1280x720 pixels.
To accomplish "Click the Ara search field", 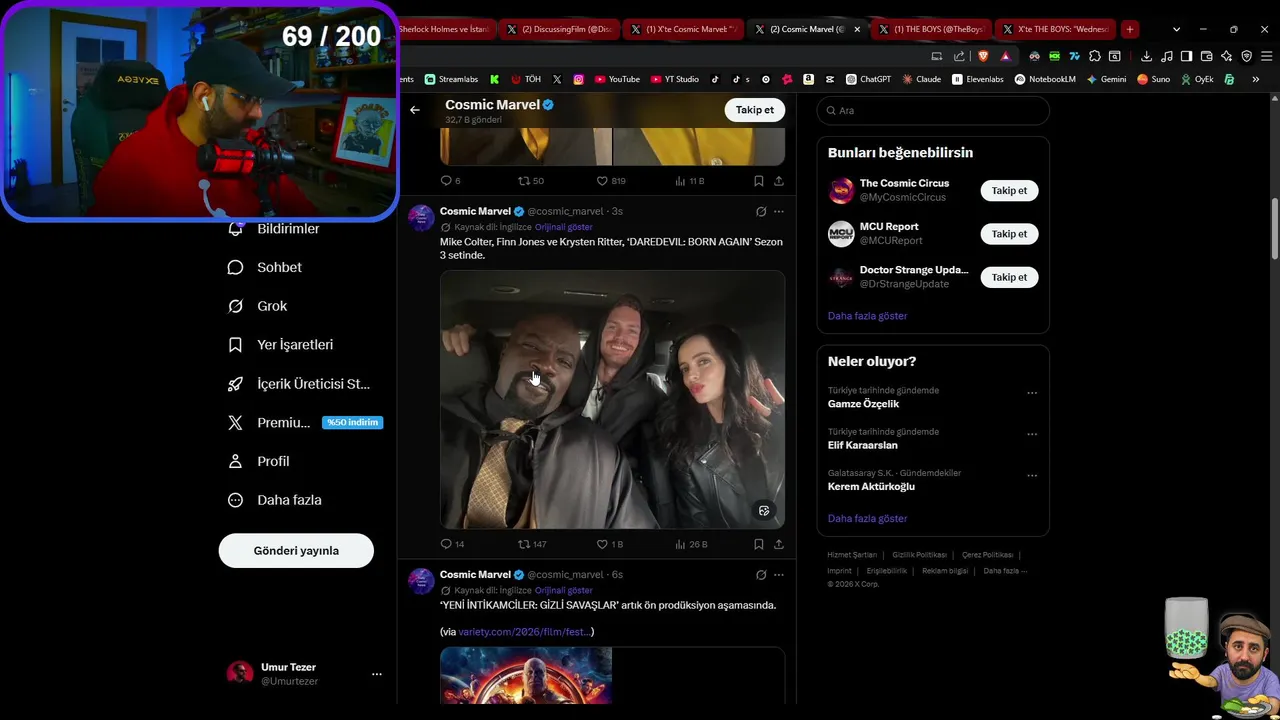I will [933, 110].
